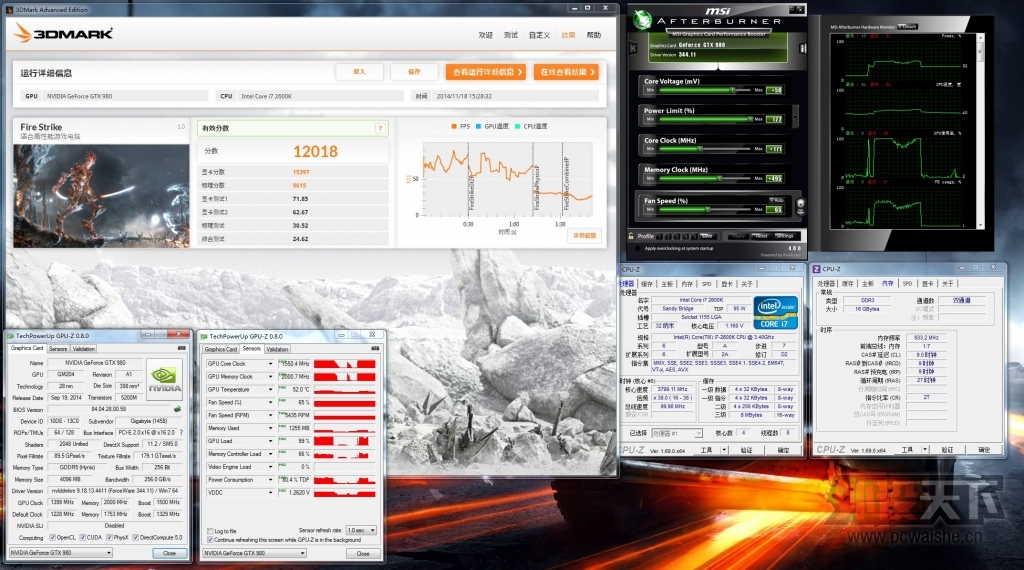Viewport: 1024px width, 570px height.
Task: Toggle the Fan Speed Auto button in Afterburner
Action: (776, 200)
